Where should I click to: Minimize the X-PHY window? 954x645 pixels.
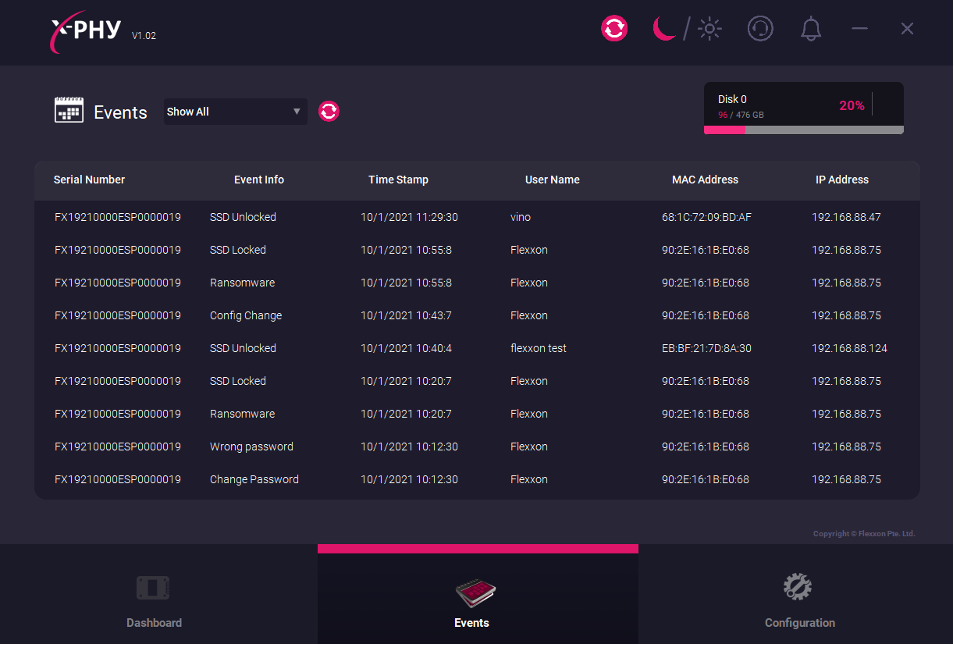859,29
